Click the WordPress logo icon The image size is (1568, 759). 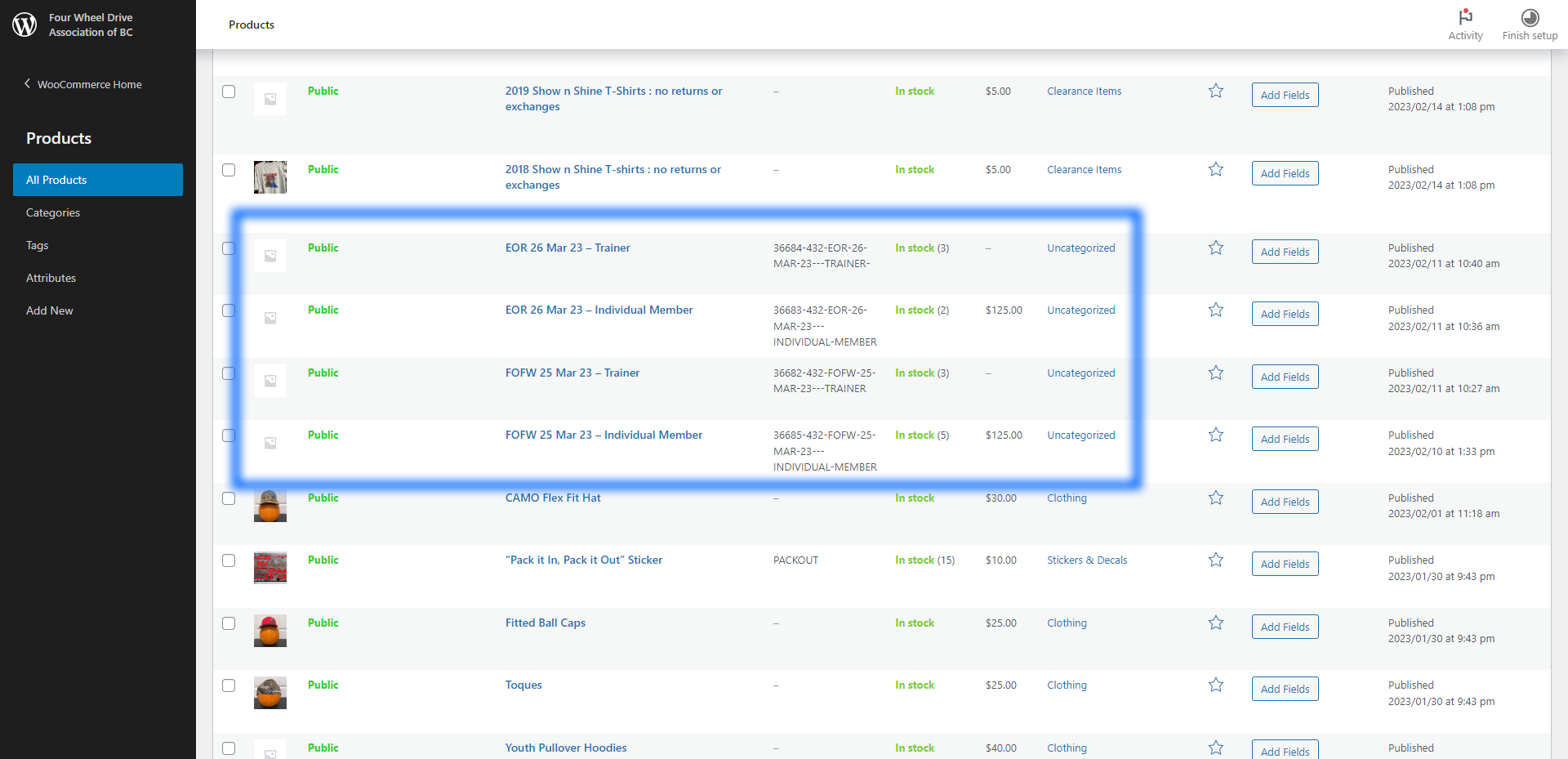click(24, 25)
